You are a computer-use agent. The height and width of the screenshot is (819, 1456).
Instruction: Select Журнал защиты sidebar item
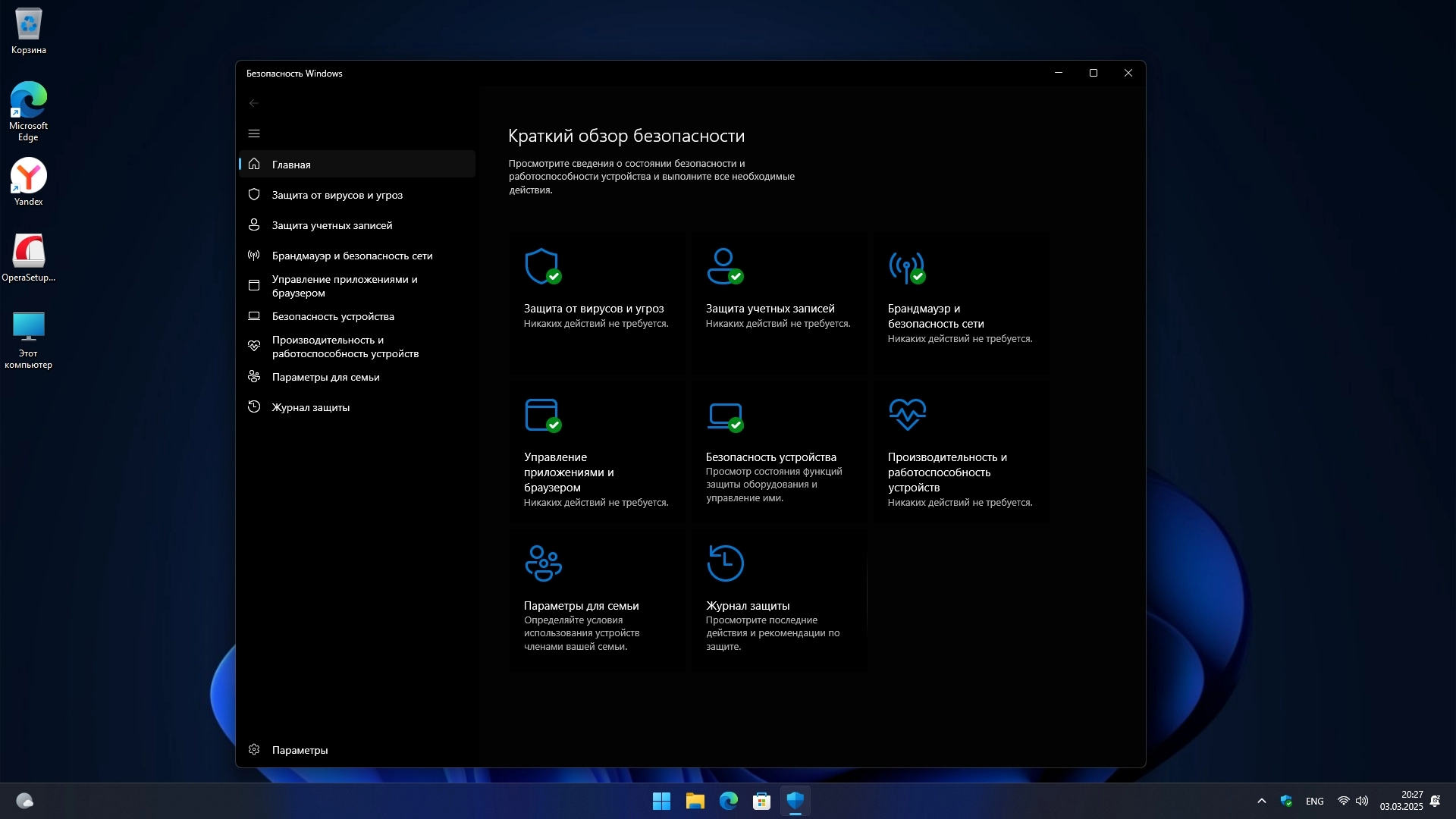(x=310, y=407)
